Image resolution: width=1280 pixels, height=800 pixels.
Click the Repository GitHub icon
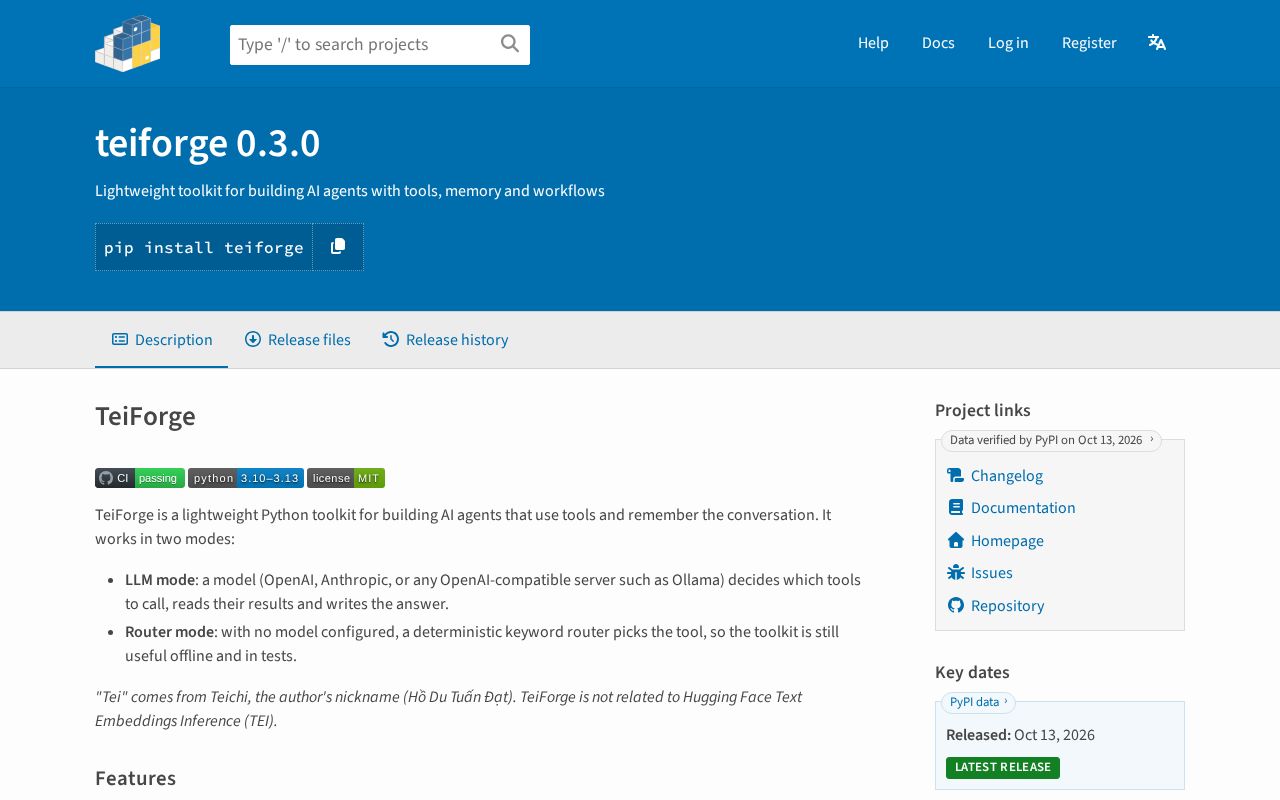click(956, 606)
